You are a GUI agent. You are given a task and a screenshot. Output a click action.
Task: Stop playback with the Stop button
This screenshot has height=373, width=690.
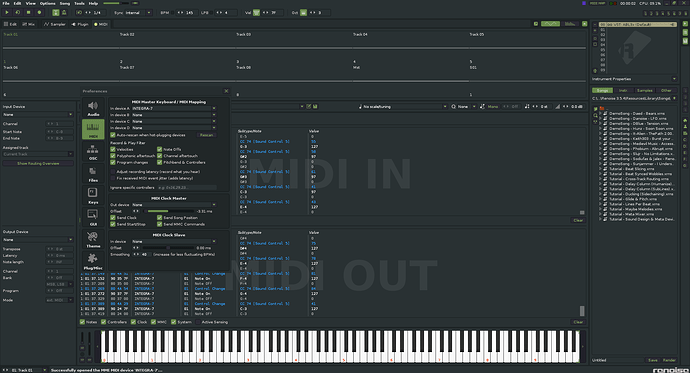[29, 12]
